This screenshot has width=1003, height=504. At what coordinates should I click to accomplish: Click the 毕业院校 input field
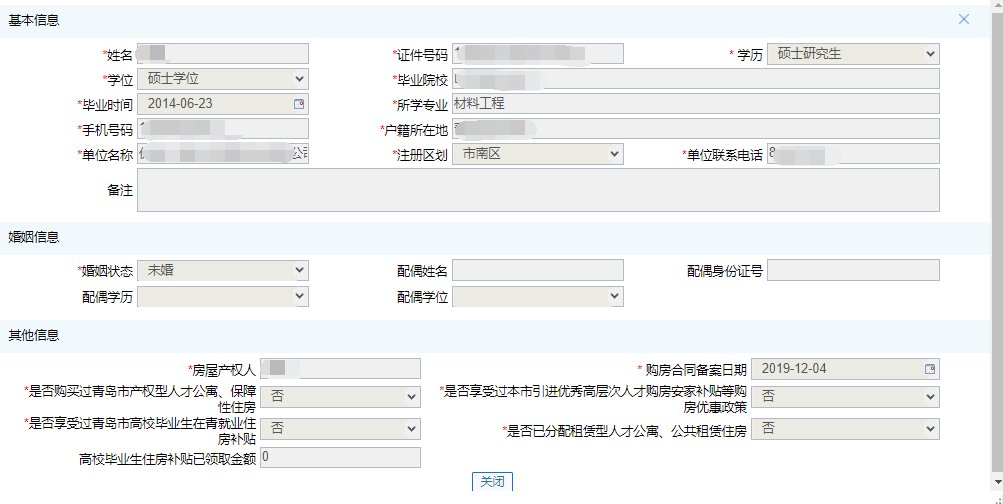696,79
